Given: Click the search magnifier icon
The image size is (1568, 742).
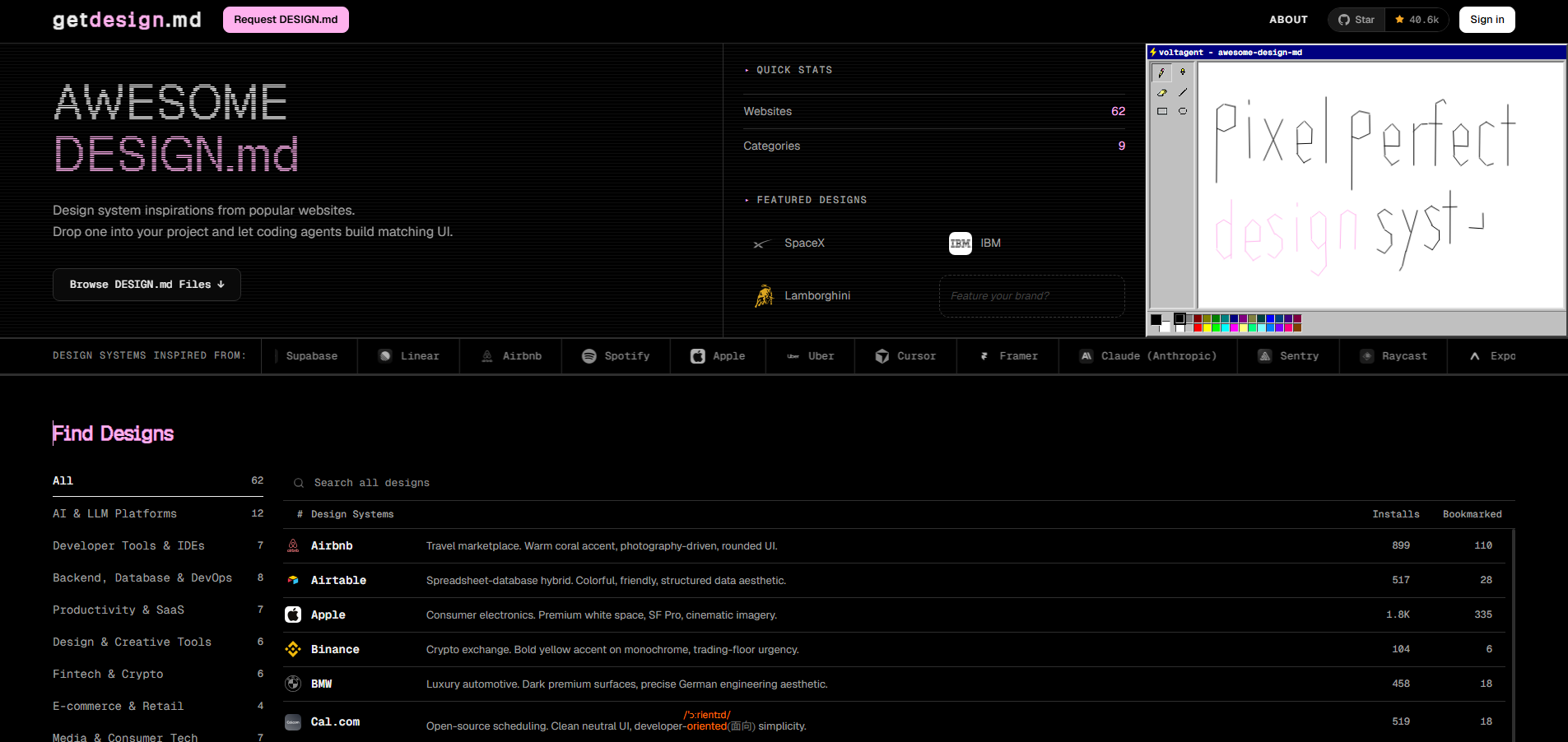Looking at the screenshot, I should click(299, 483).
